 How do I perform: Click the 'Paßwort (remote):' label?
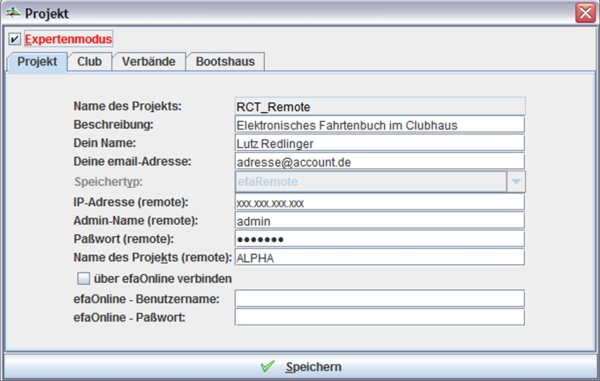[x=123, y=239]
